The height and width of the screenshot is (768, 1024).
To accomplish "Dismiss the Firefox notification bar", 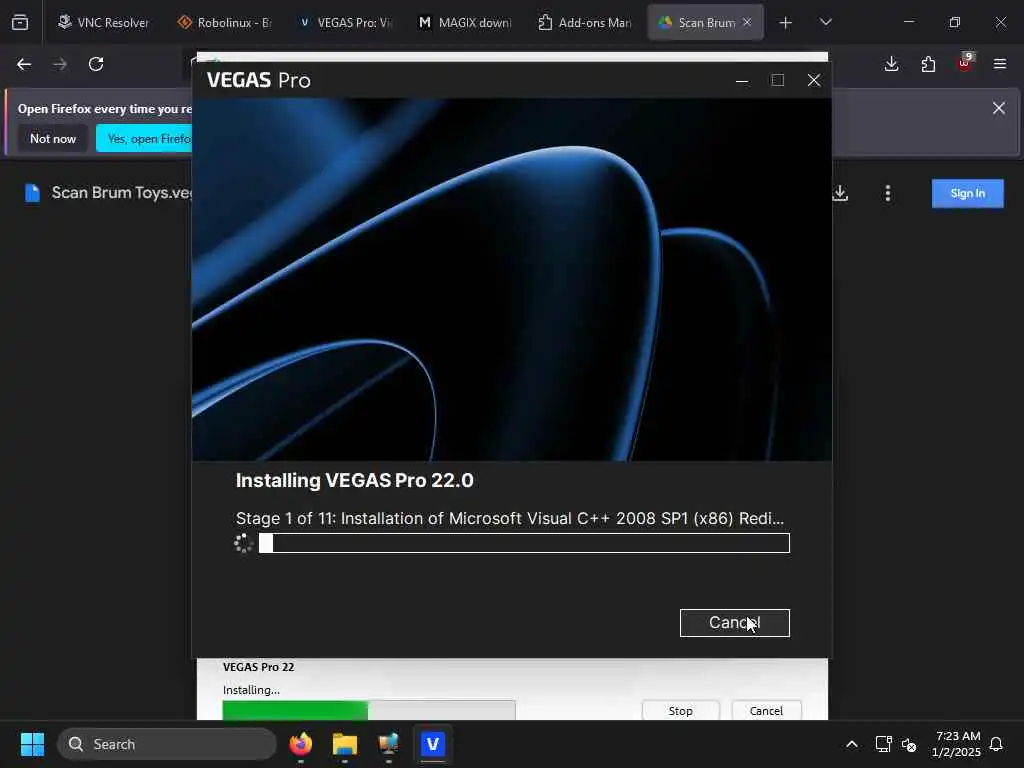I will 999,108.
